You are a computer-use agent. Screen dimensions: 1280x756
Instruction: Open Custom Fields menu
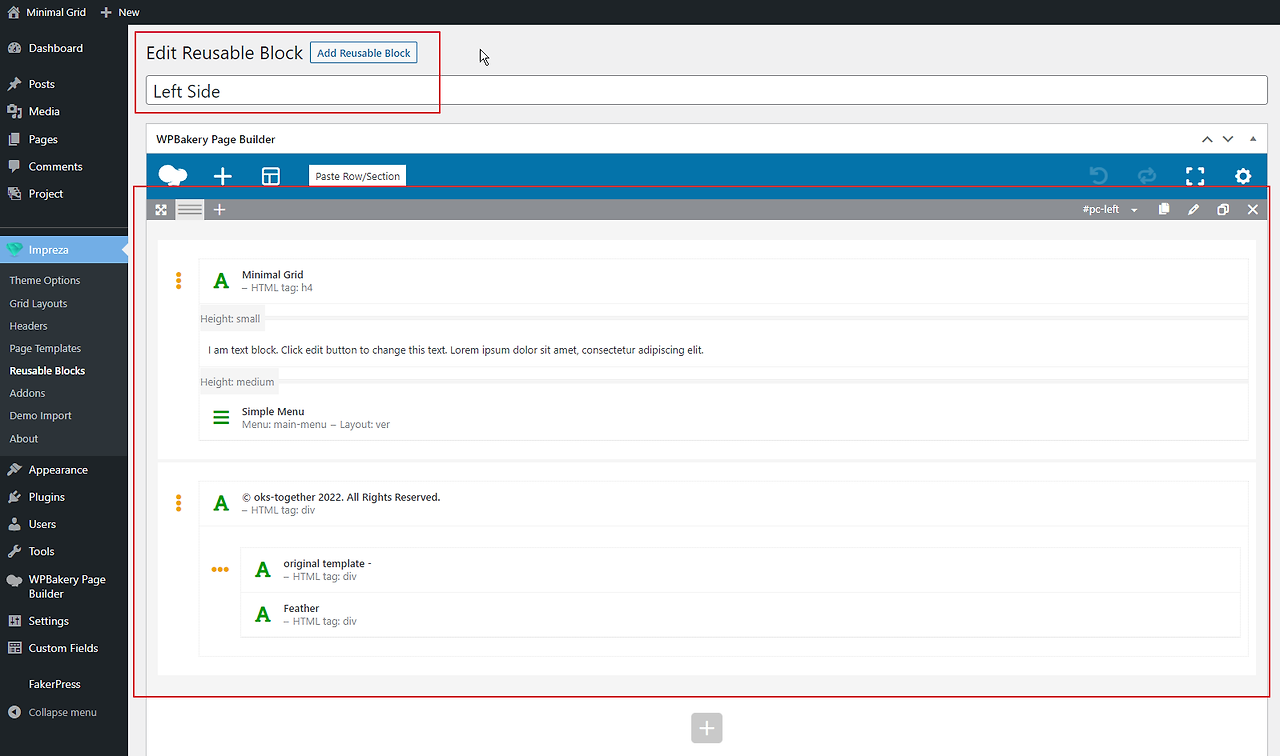click(64, 648)
